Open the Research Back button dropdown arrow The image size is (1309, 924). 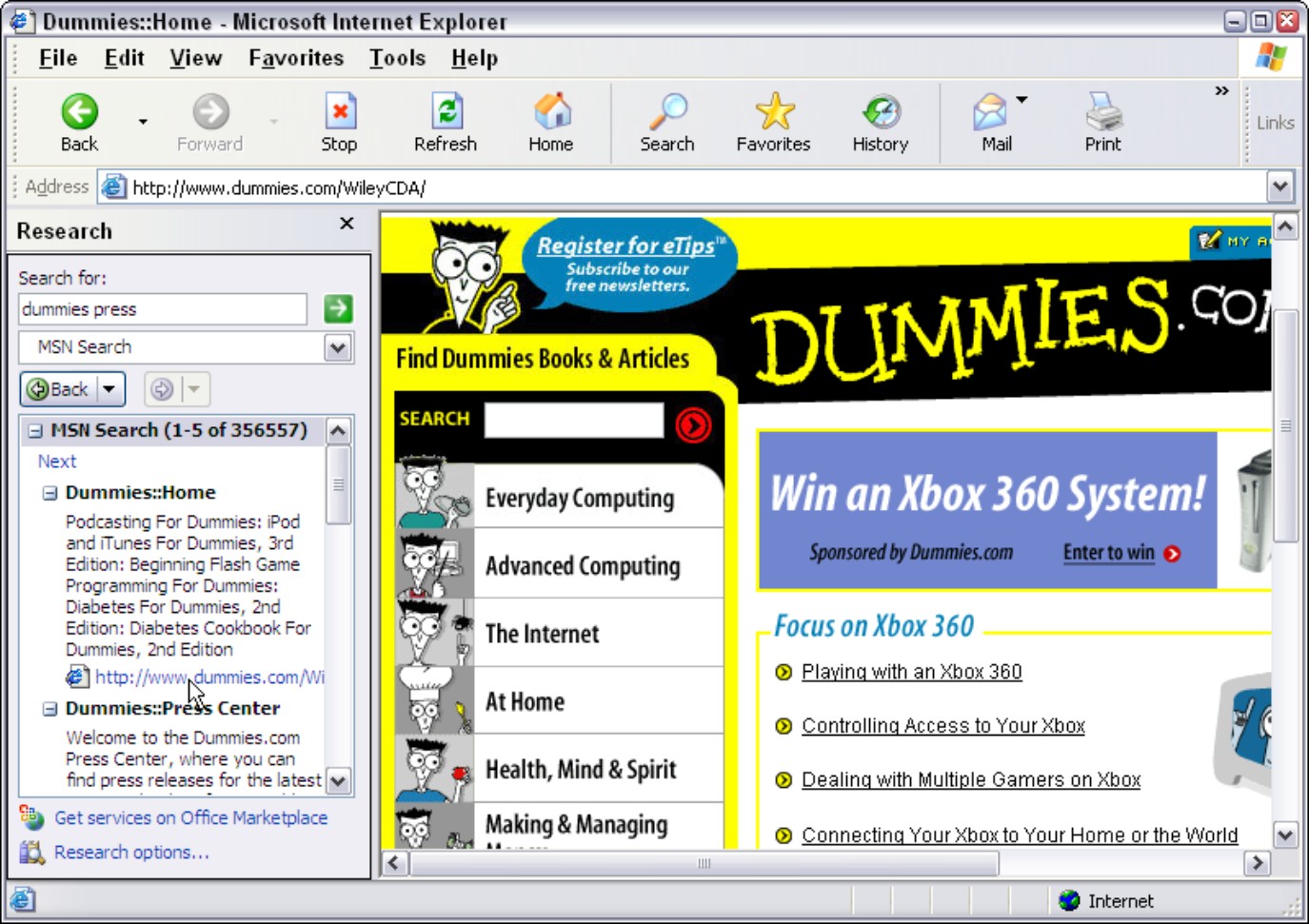point(109,388)
